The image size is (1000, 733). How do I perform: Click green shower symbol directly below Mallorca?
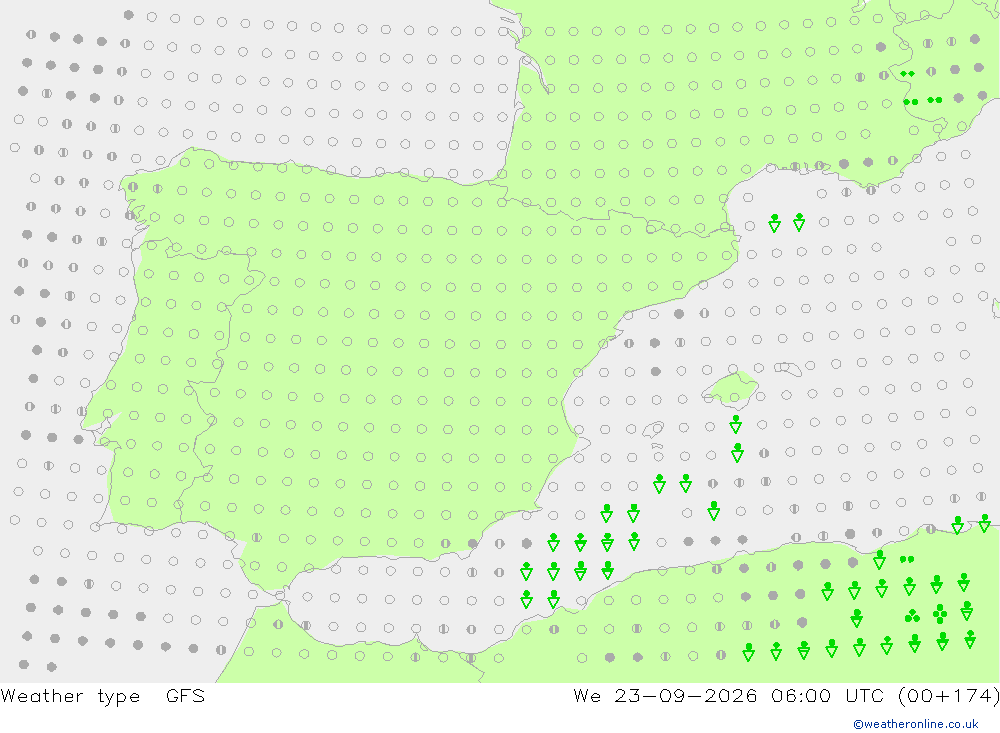click(x=736, y=424)
